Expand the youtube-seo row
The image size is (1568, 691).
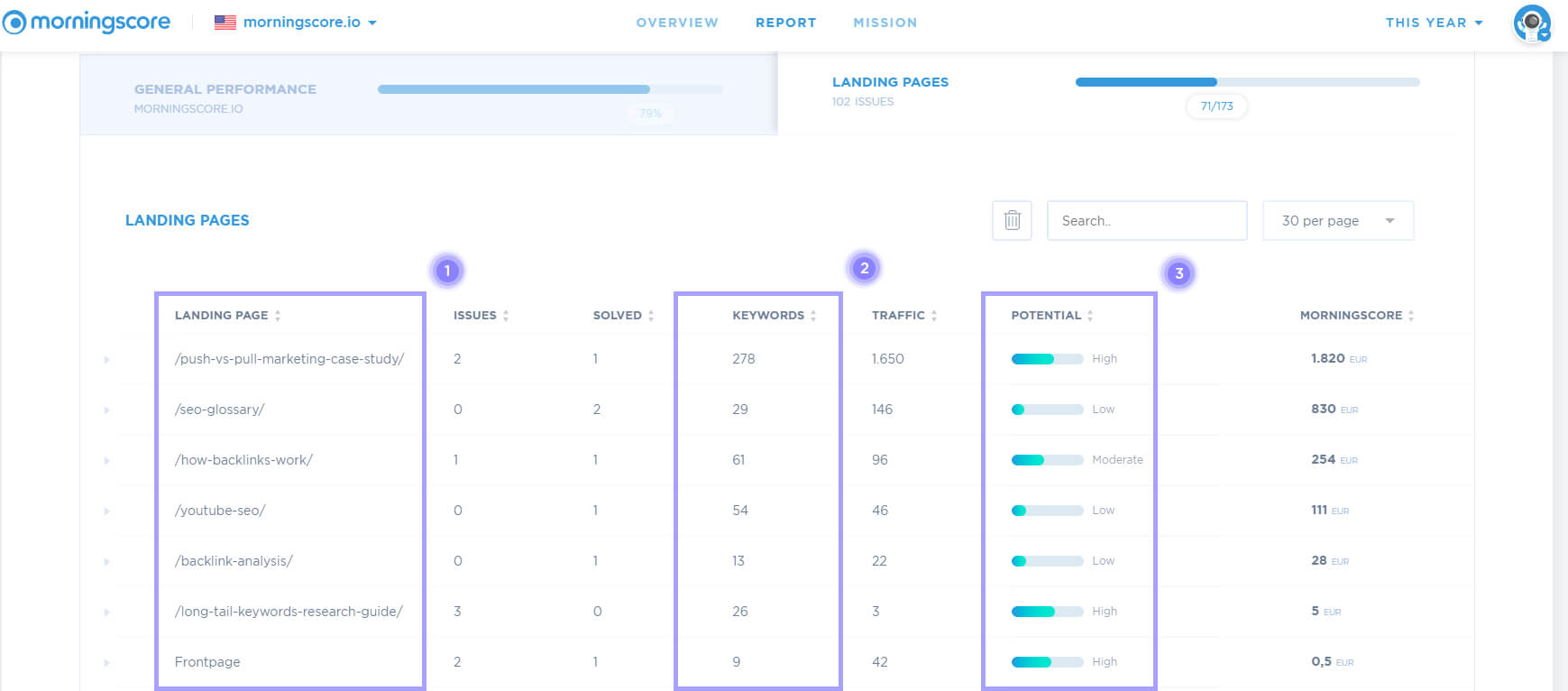pos(106,511)
